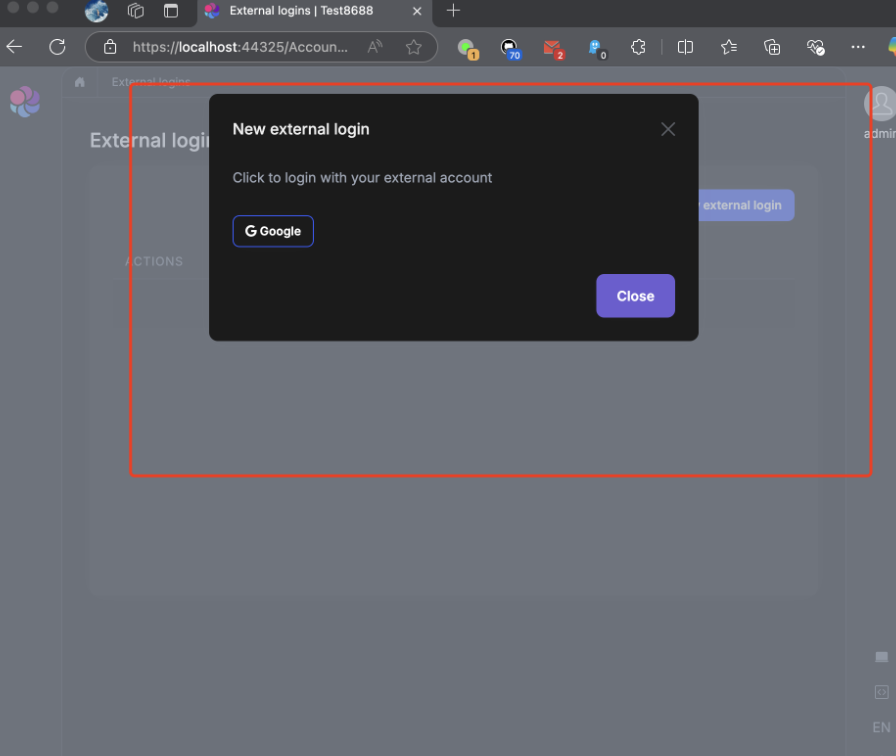This screenshot has width=896, height=756.
Task: Toggle the split screen icon
Action: [685, 47]
